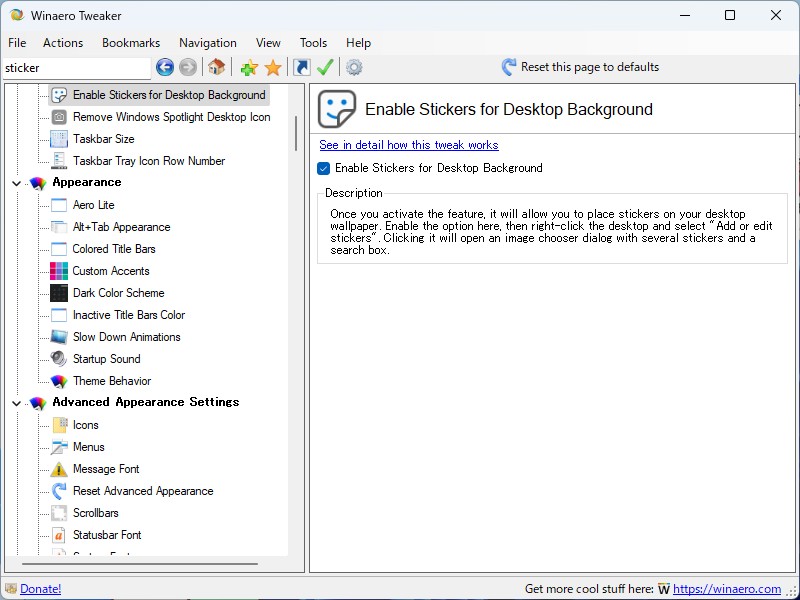Select the Icons tree item
This screenshot has height=600, width=800.
pyautogui.click(x=85, y=424)
